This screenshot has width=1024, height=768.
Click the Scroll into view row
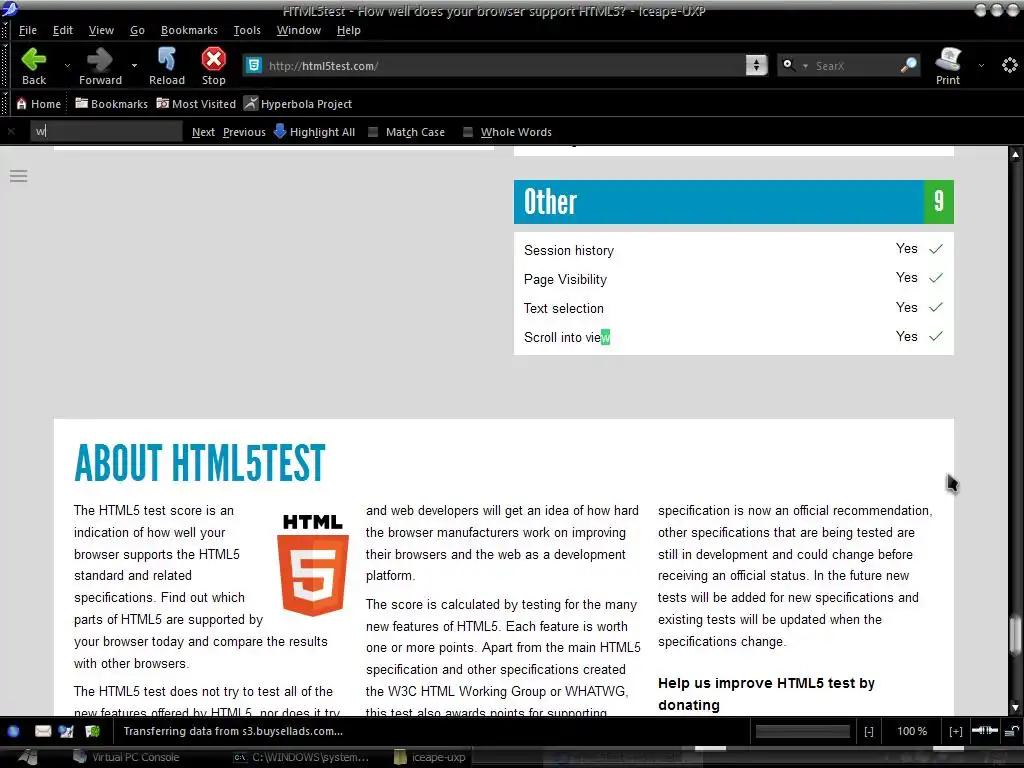click(733, 337)
